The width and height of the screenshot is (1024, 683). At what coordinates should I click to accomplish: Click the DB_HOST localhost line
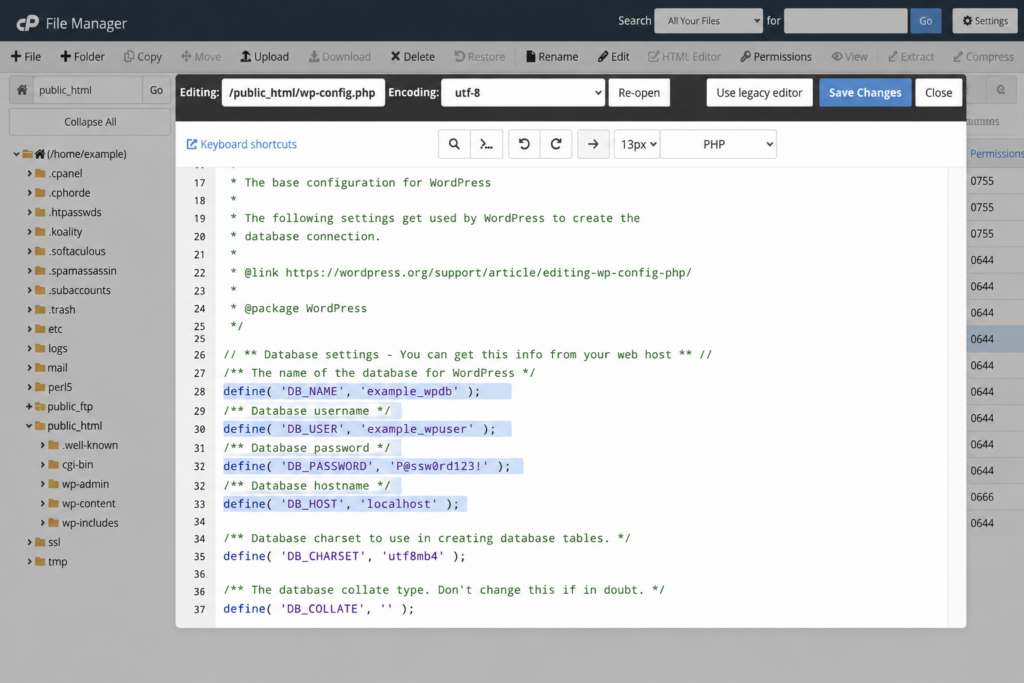coord(342,504)
